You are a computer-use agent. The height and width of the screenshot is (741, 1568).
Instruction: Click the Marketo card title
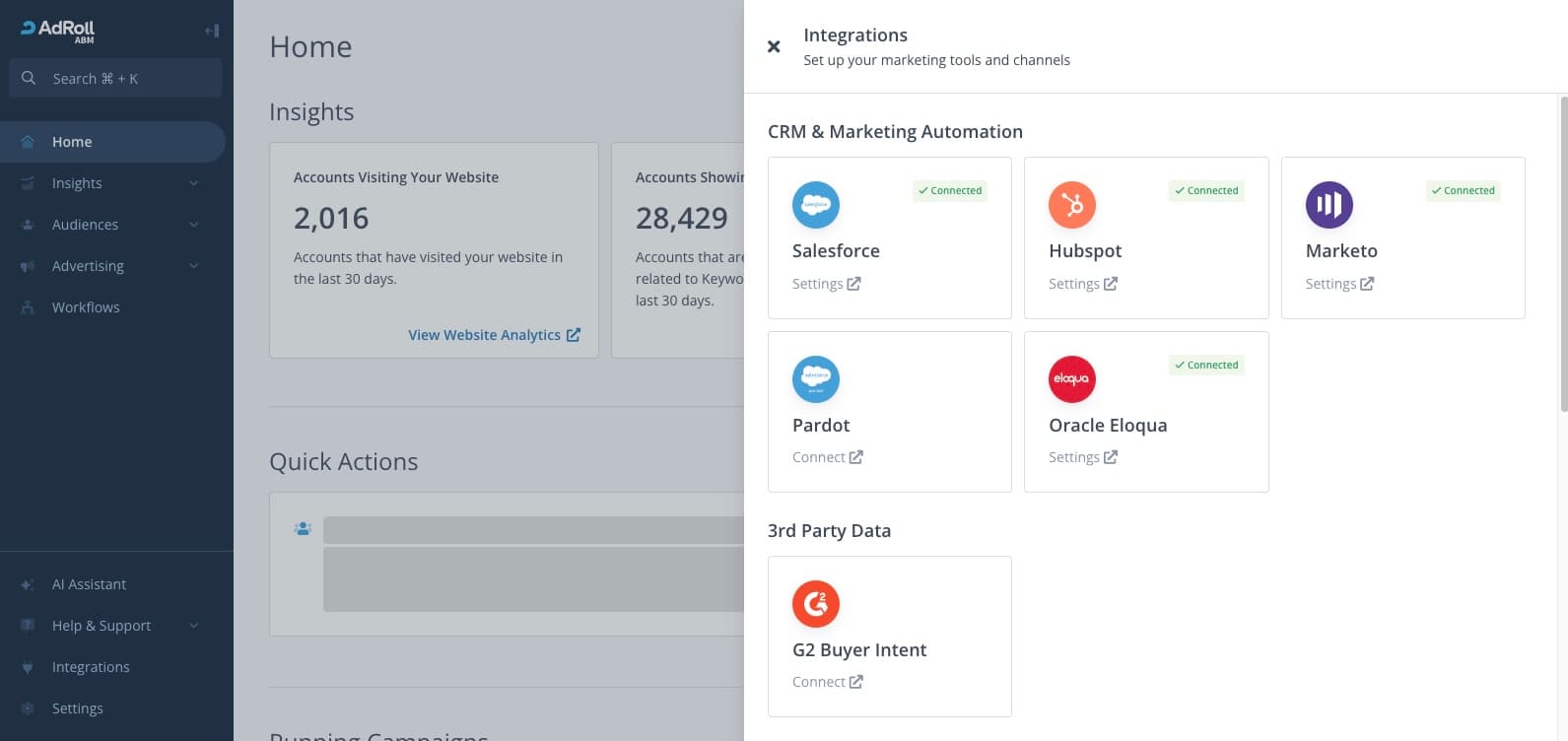1341,250
